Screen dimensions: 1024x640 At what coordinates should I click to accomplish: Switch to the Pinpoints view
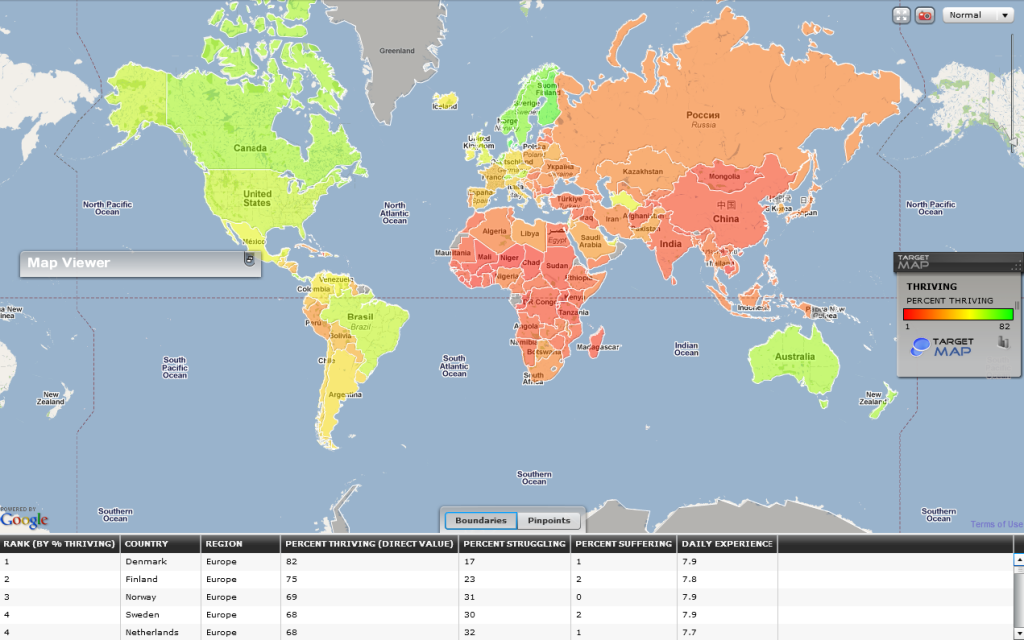549,520
